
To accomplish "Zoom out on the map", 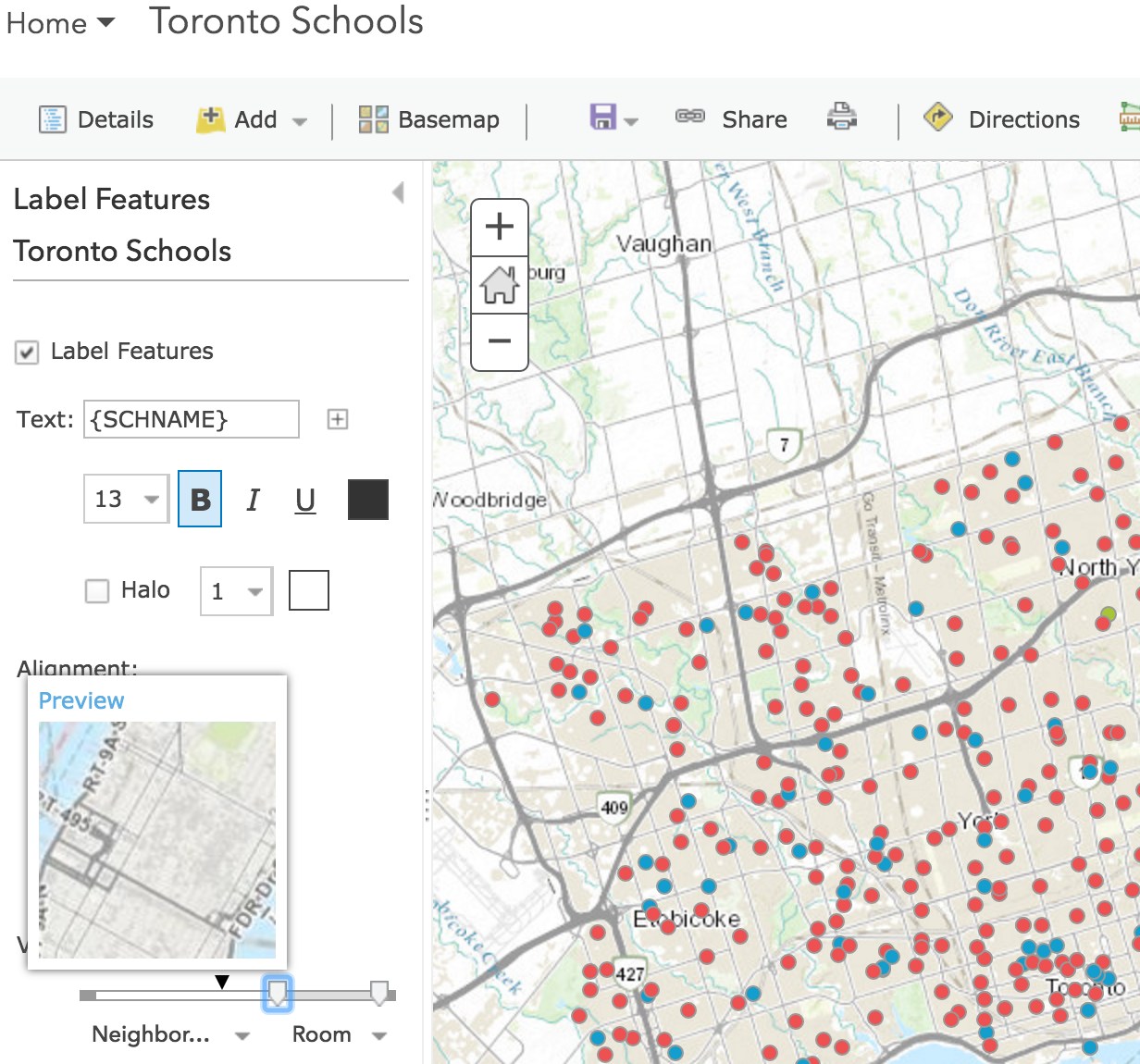I will 500,341.
